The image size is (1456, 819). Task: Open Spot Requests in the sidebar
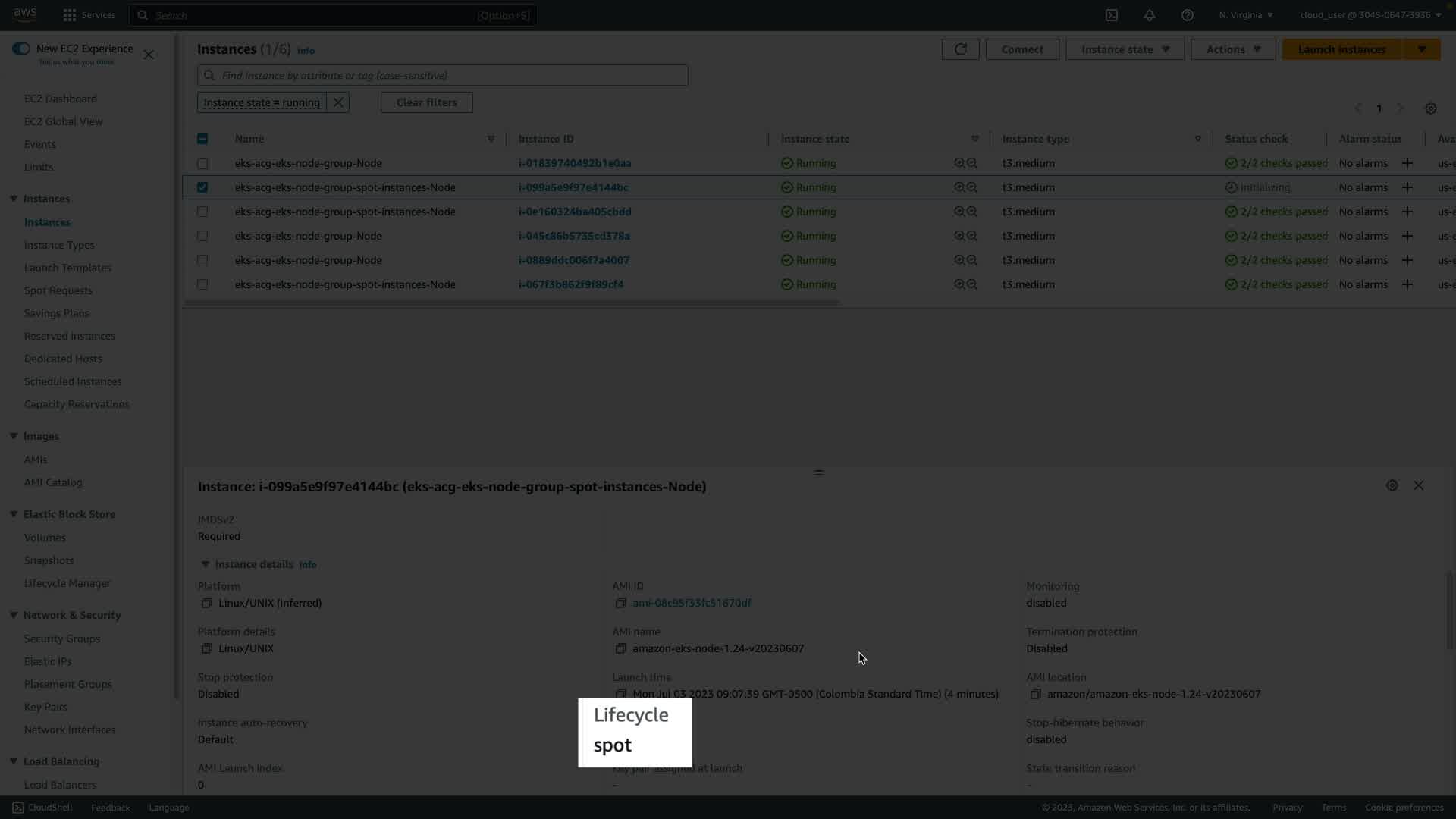[x=58, y=290]
